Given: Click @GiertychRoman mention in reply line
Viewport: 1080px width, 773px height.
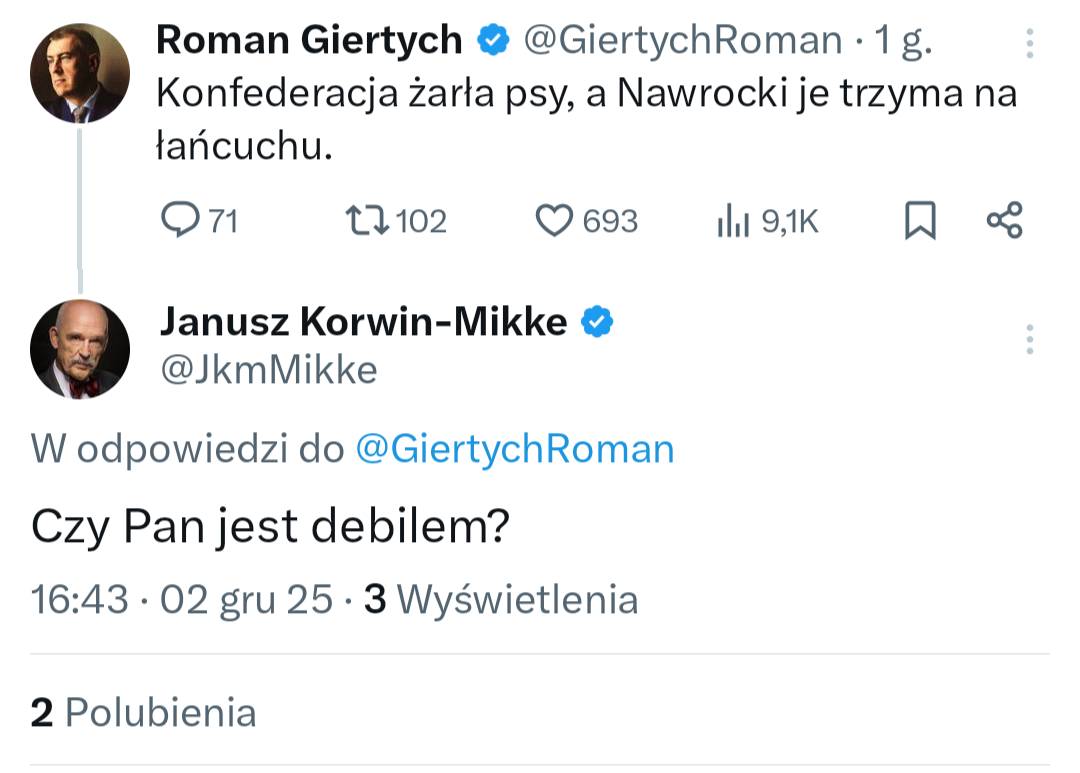Looking at the screenshot, I should (x=515, y=449).
